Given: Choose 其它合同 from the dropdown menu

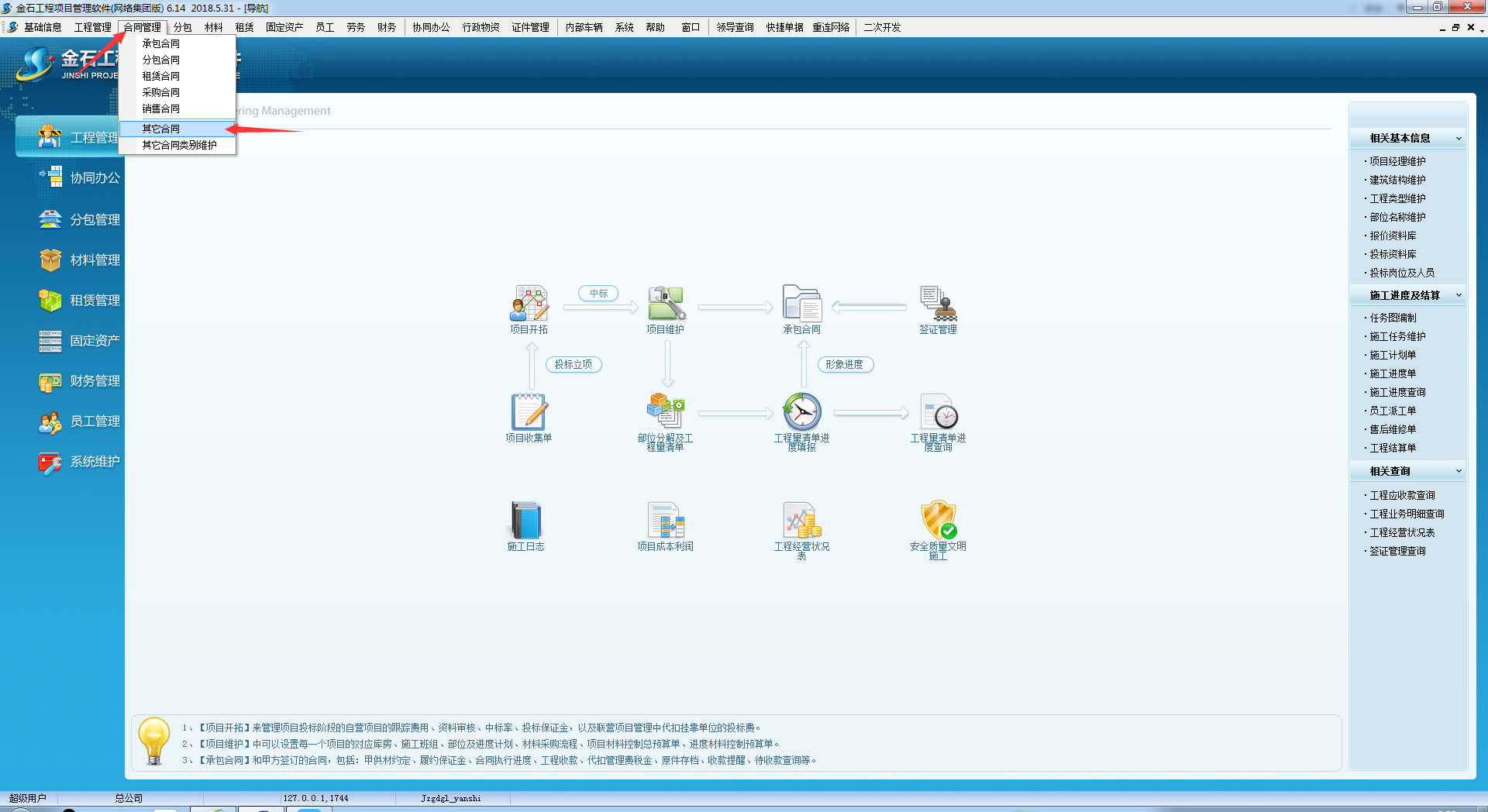Looking at the screenshot, I should pyautogui.click(x=177, y=129).
